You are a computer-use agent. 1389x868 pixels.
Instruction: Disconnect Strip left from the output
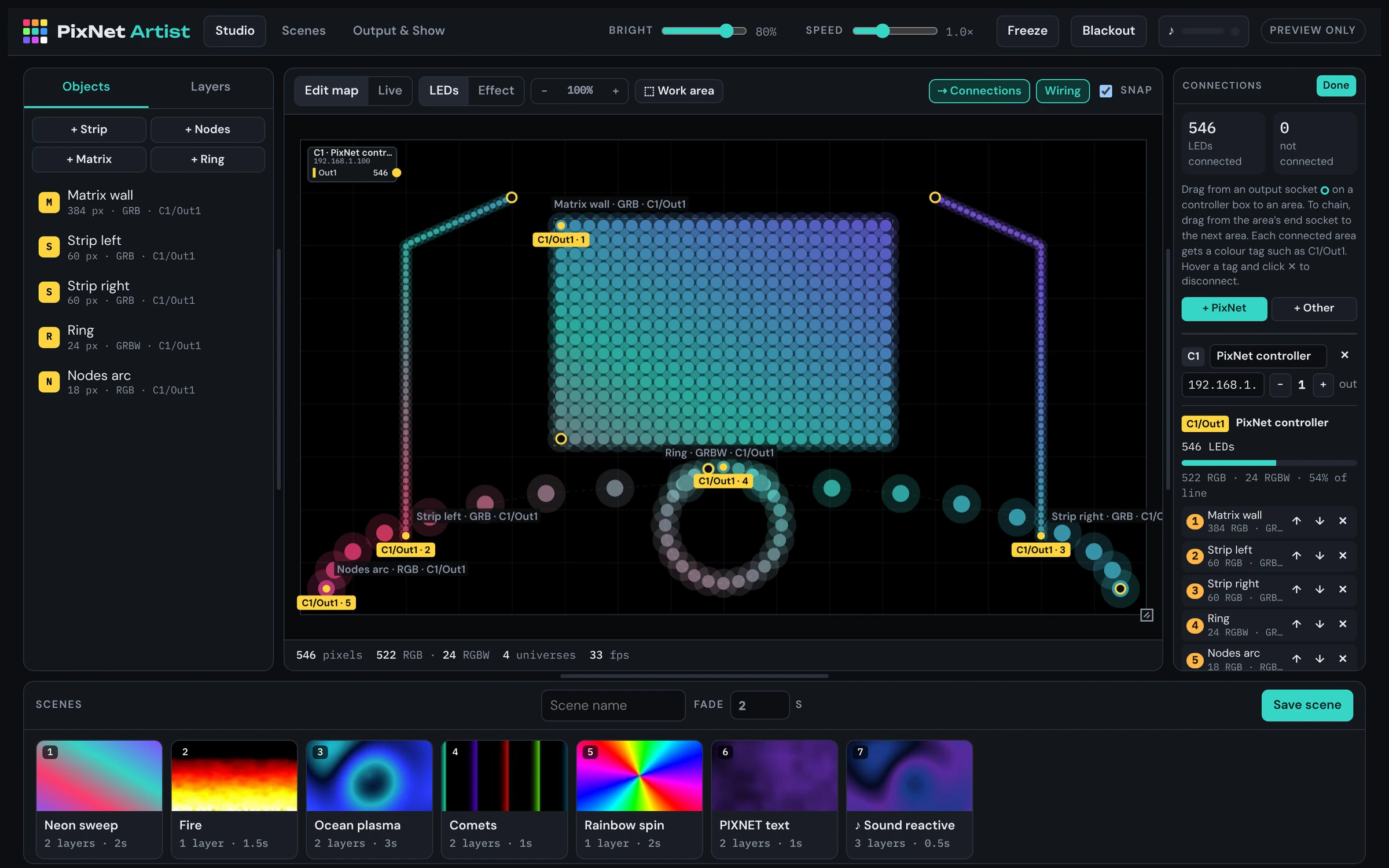[x=1343, y=556]
